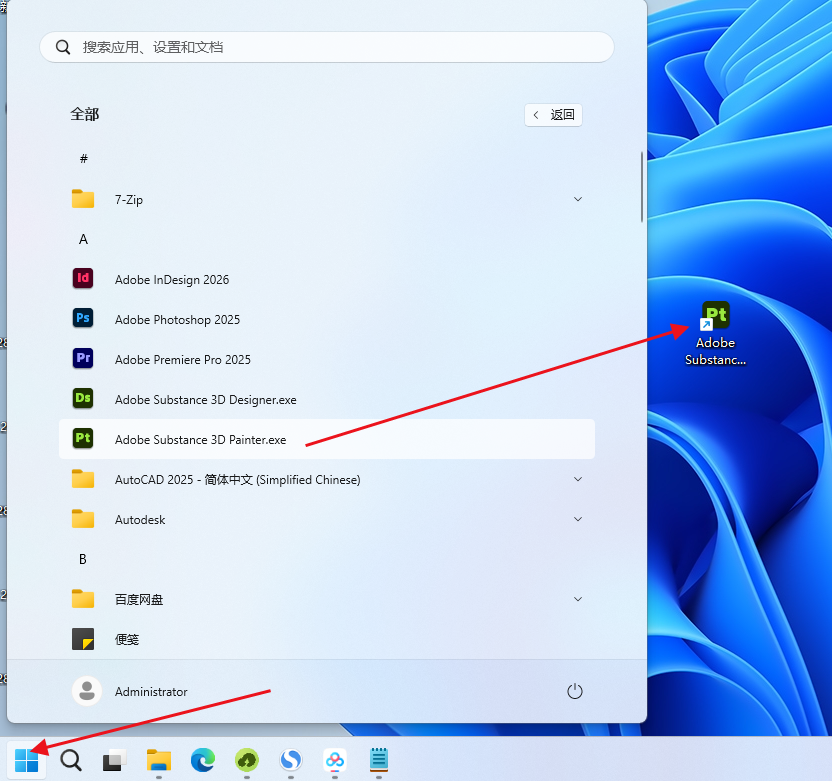Click the "Adobe Substance 3D Designer.exe" label
The width and height of the screenshot is (832, 781).
pyautogui.click(x=206, y=400)
